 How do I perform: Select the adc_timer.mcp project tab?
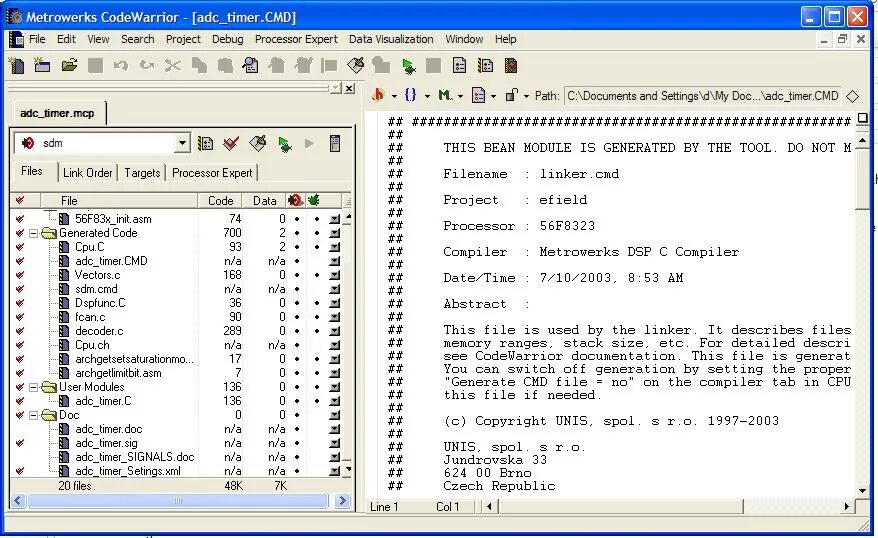57,113
